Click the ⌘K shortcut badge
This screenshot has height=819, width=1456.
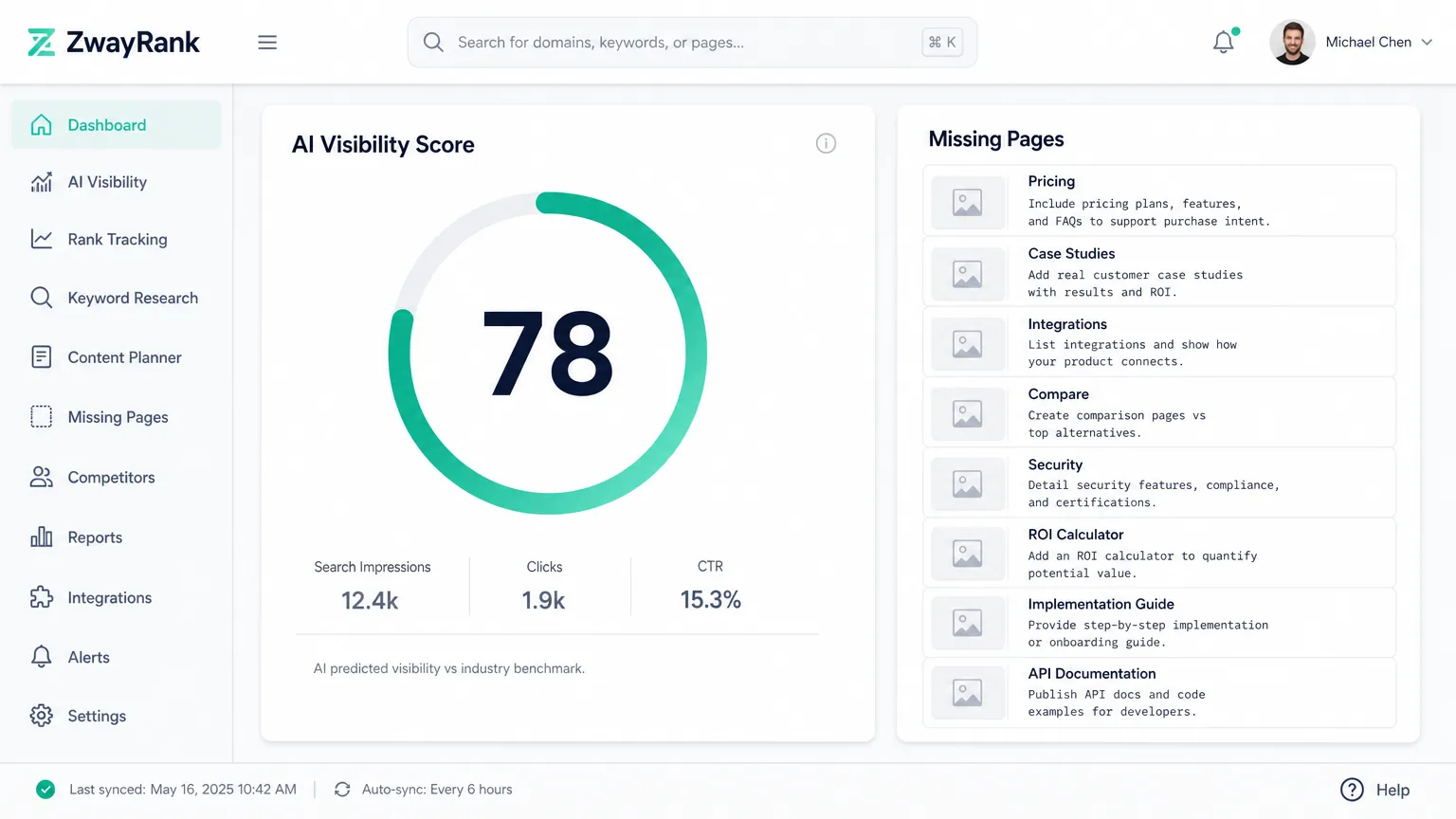(942, 43)
